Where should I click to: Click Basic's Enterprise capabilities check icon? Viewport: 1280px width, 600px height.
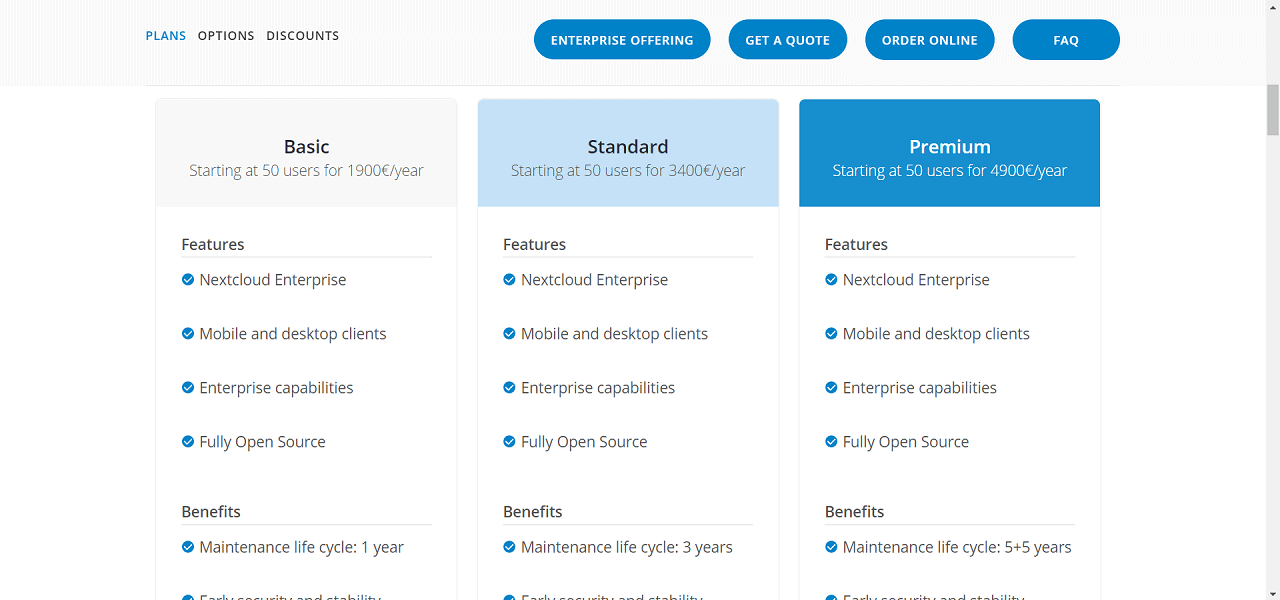(188, 388)
